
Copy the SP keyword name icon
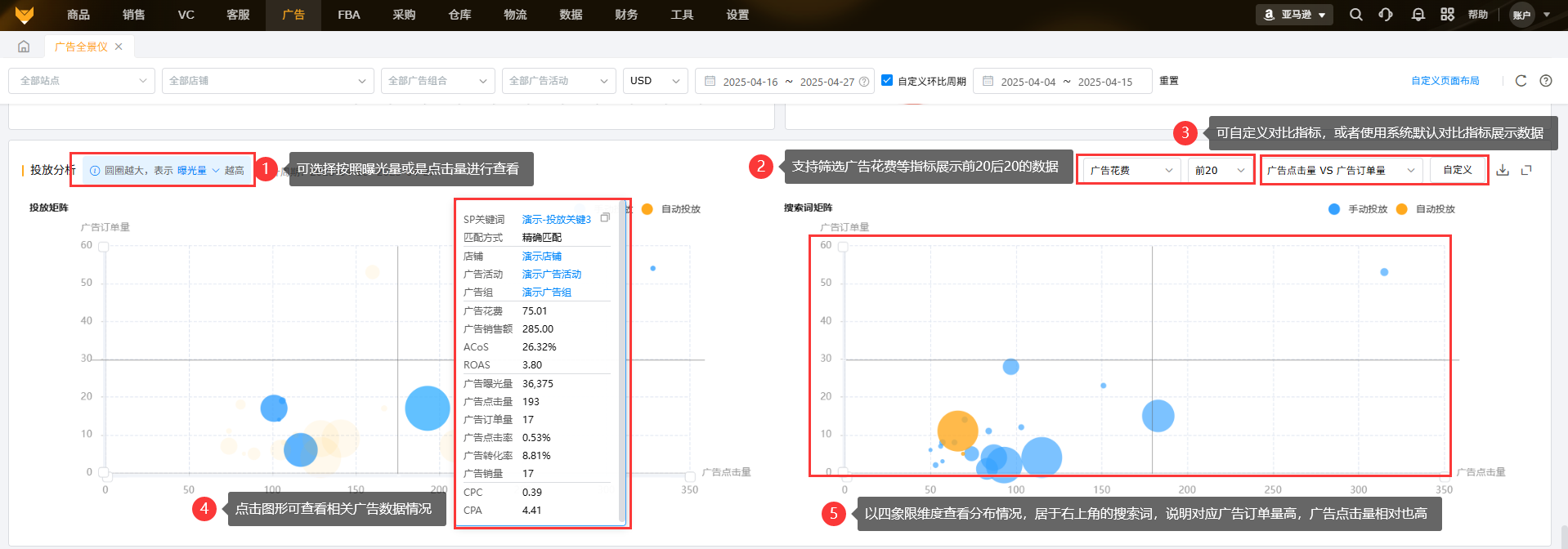click(x=605, y=217)
